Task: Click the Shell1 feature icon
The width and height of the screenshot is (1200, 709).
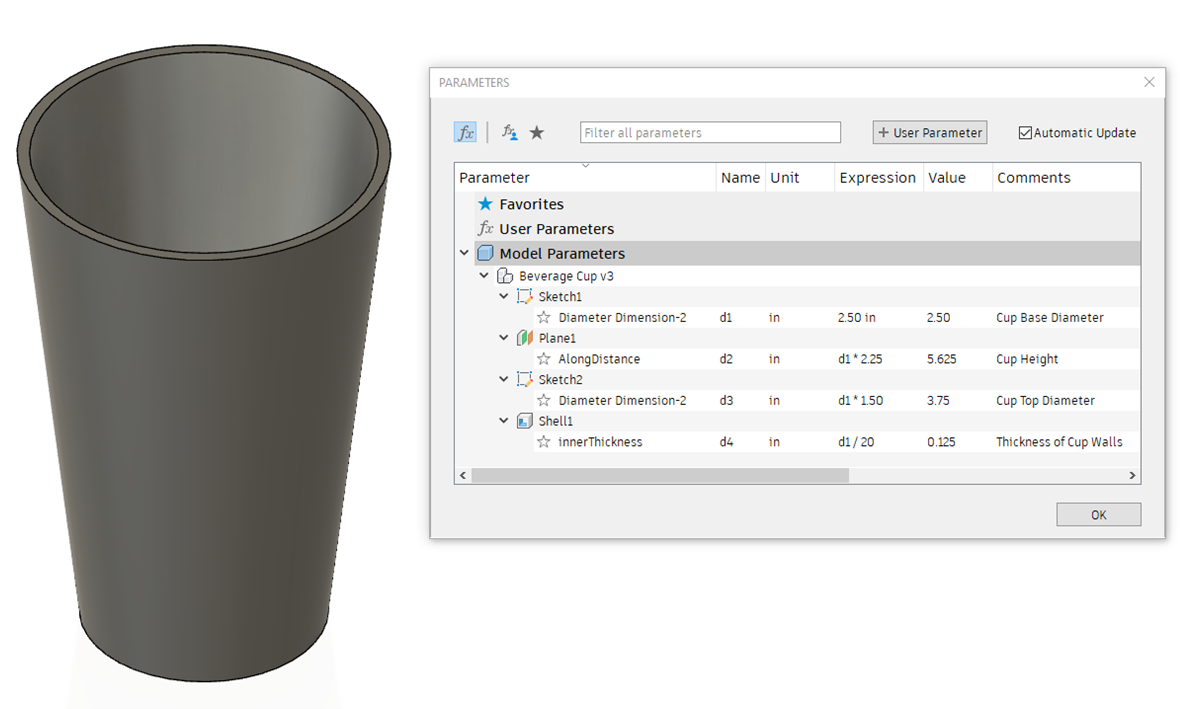Action: pyautogui.click(x=524, y=421)
